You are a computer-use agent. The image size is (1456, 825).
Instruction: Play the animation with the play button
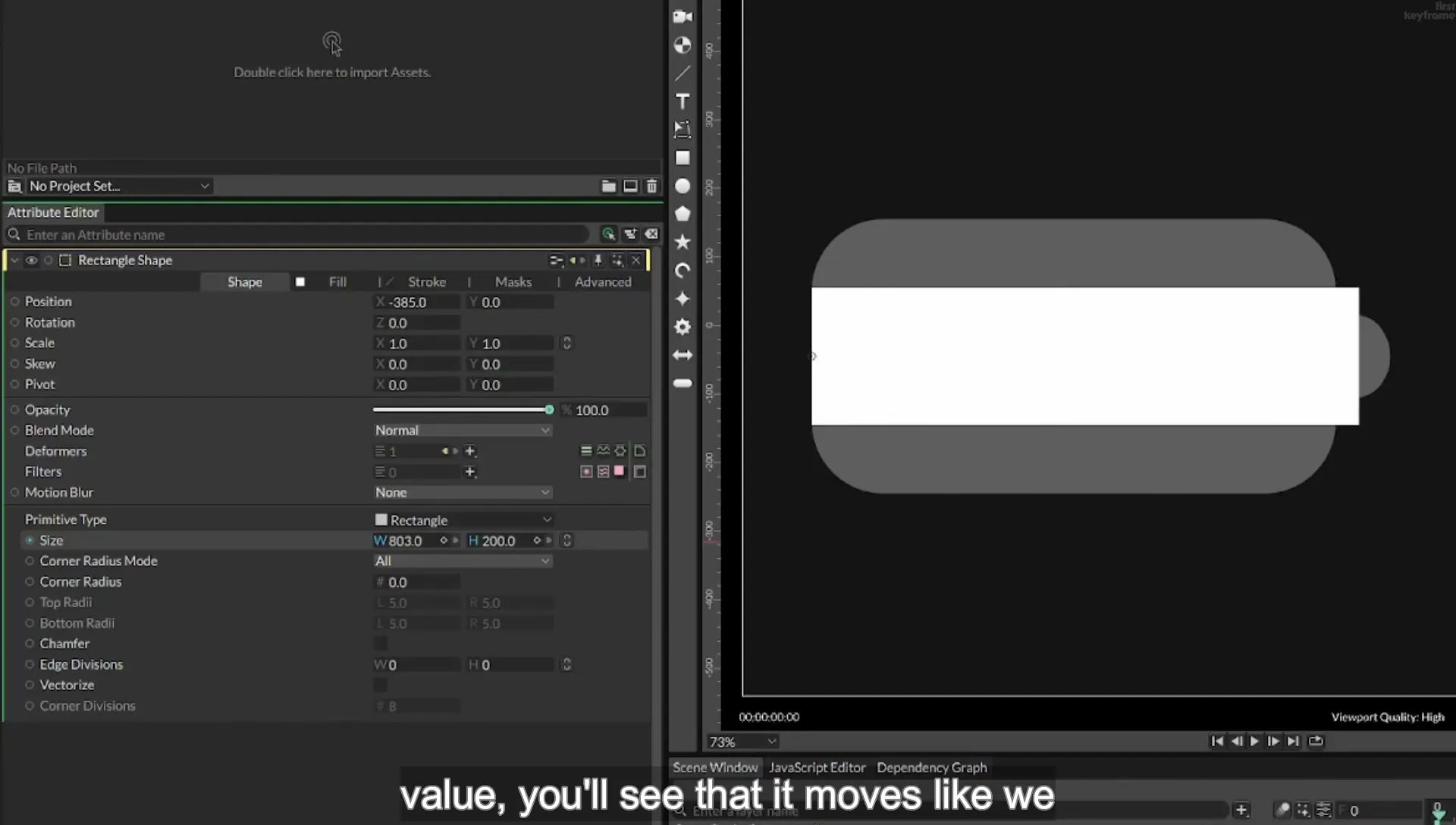coord(1254,741)
